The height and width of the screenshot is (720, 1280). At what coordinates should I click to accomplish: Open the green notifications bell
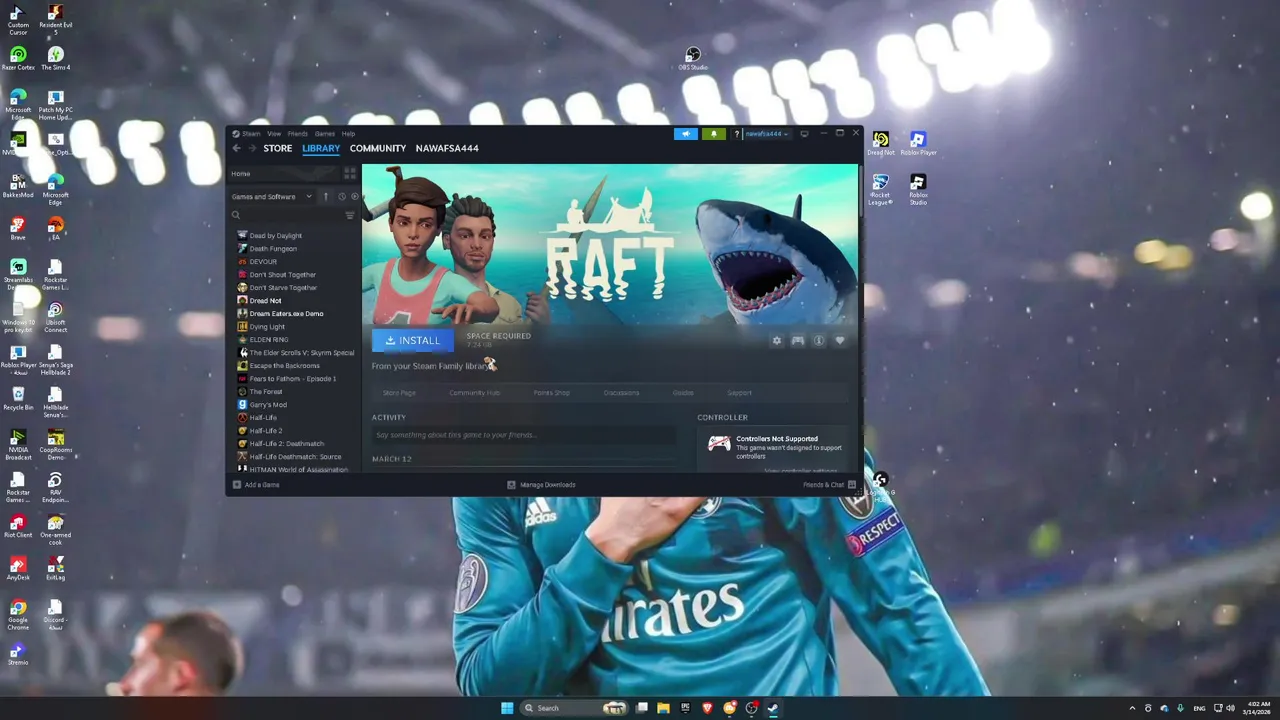pyautogui.click(x=713, y=134)
